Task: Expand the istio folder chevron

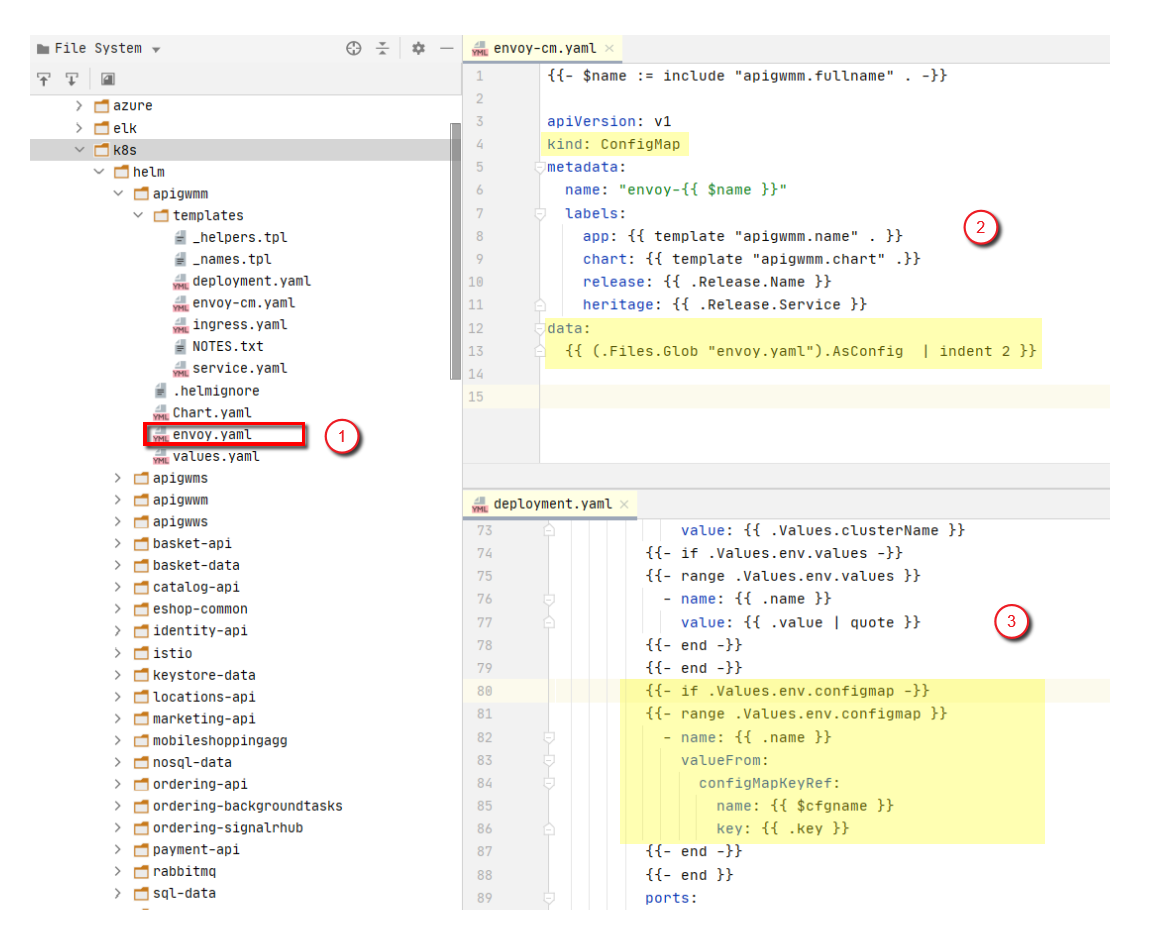Action: coord(119,653)
